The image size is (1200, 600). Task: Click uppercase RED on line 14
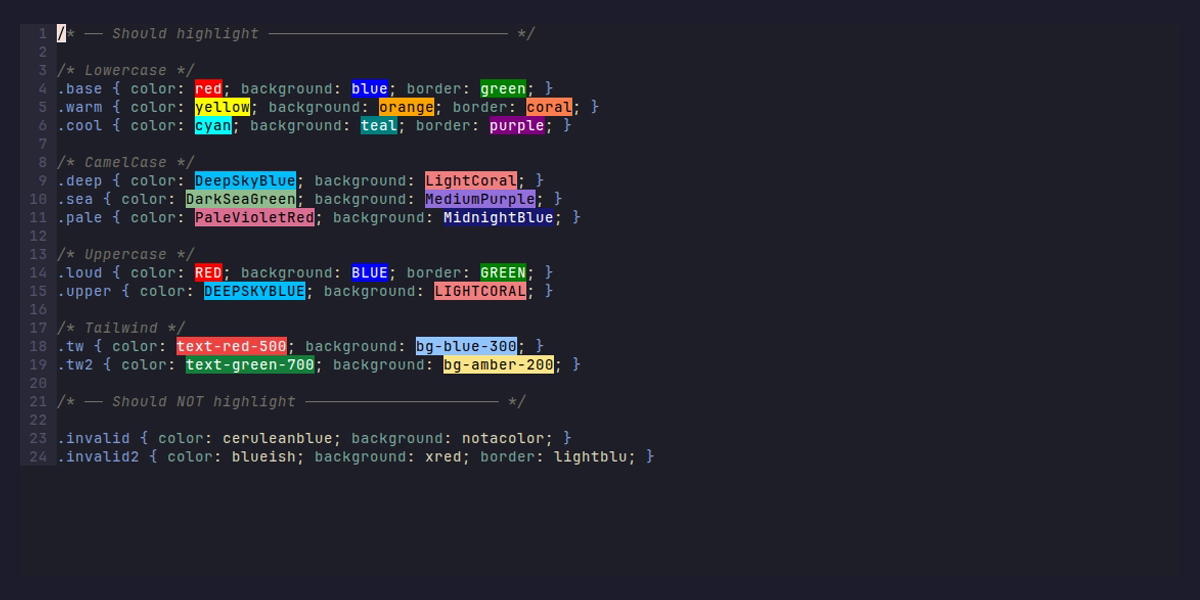tap(209, 273)
